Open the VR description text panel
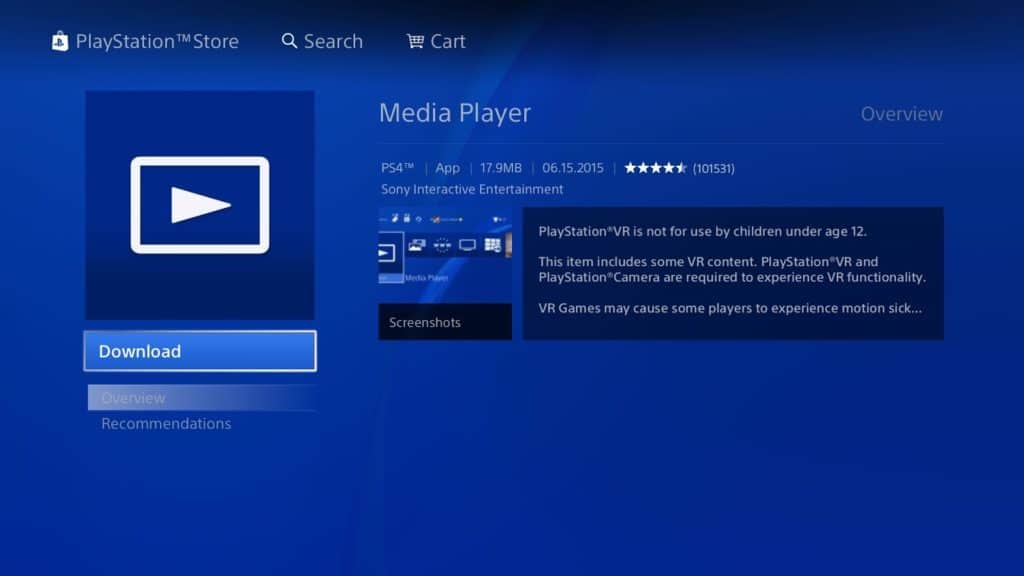1024x576 pixels. click(x=733, y=274)
